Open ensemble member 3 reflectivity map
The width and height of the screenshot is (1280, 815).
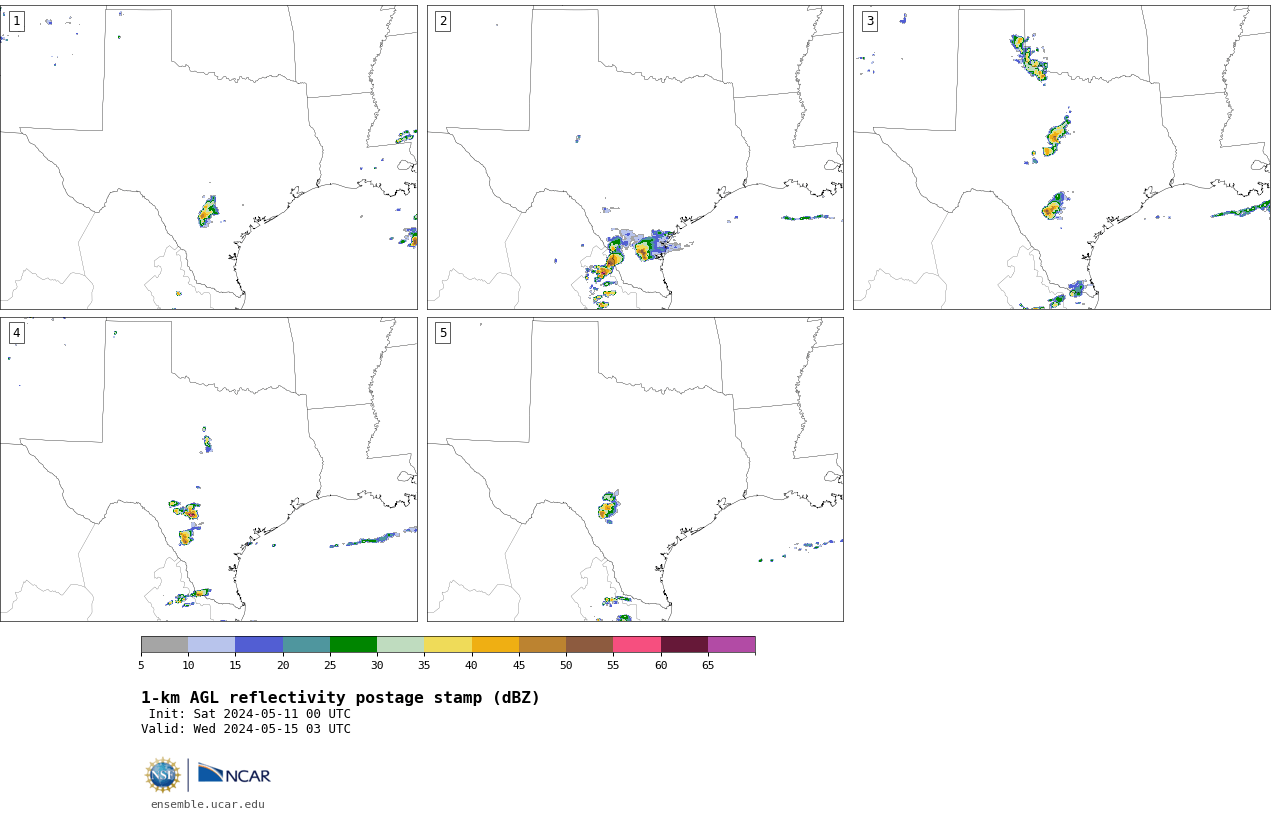click(x=1061, y=157)
